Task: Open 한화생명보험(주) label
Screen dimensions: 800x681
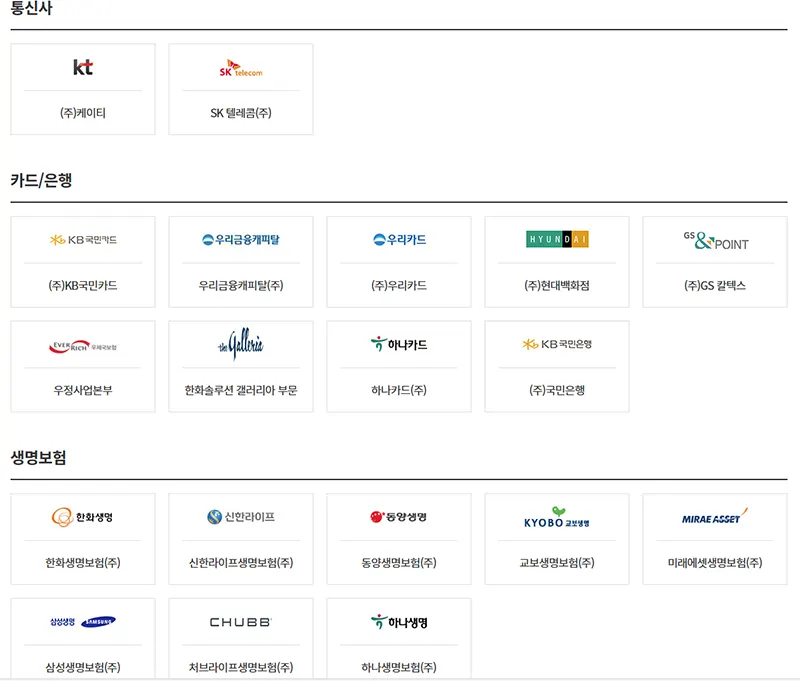Action: pos(83,563)
